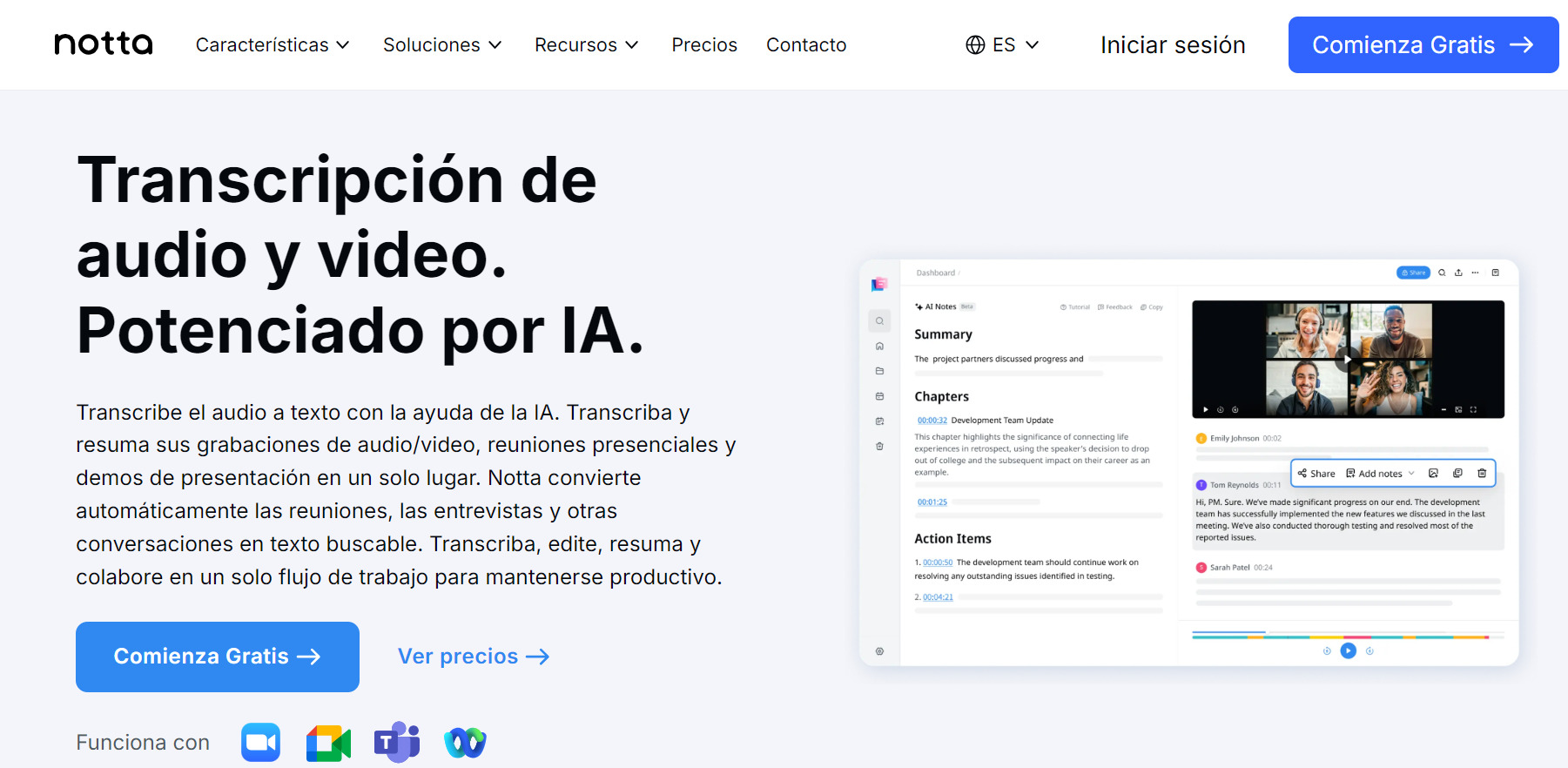
Task: Click the Comienza Gratis button under the hero text
Action: pos(218,657)
